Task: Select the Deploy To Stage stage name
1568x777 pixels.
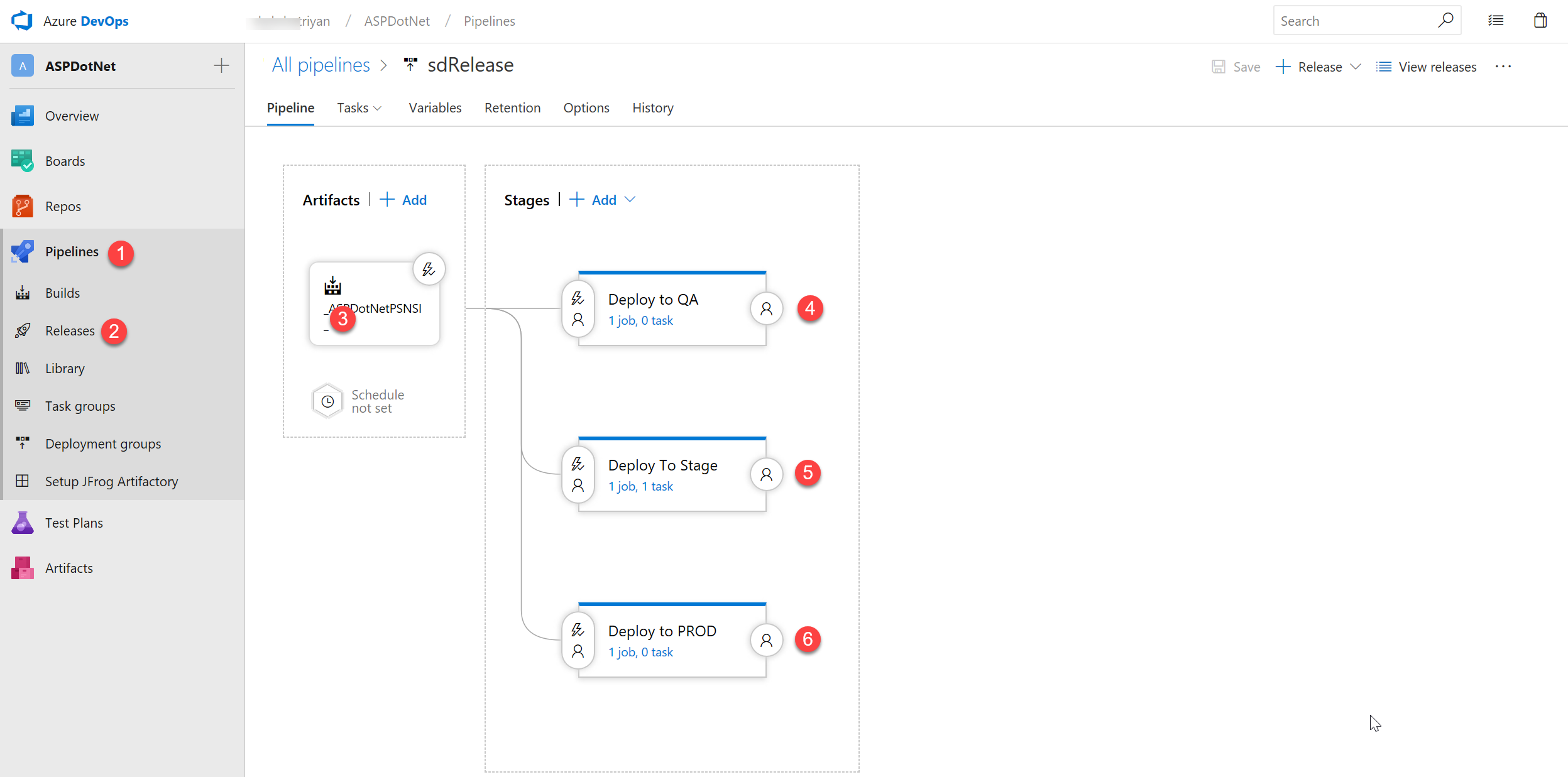Action: 662,465
